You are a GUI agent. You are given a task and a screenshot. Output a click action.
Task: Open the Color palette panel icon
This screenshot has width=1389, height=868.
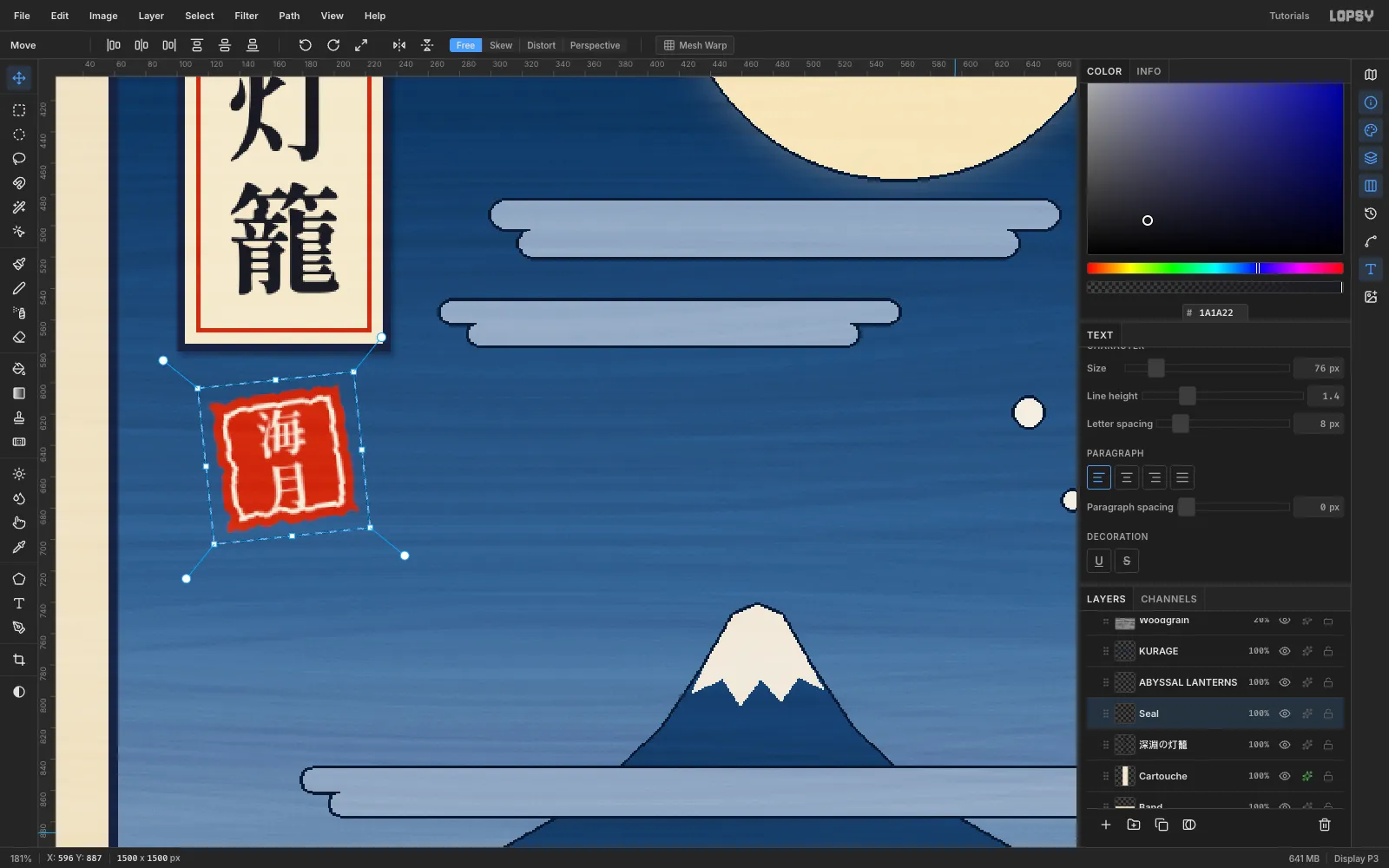(1371, 130)
